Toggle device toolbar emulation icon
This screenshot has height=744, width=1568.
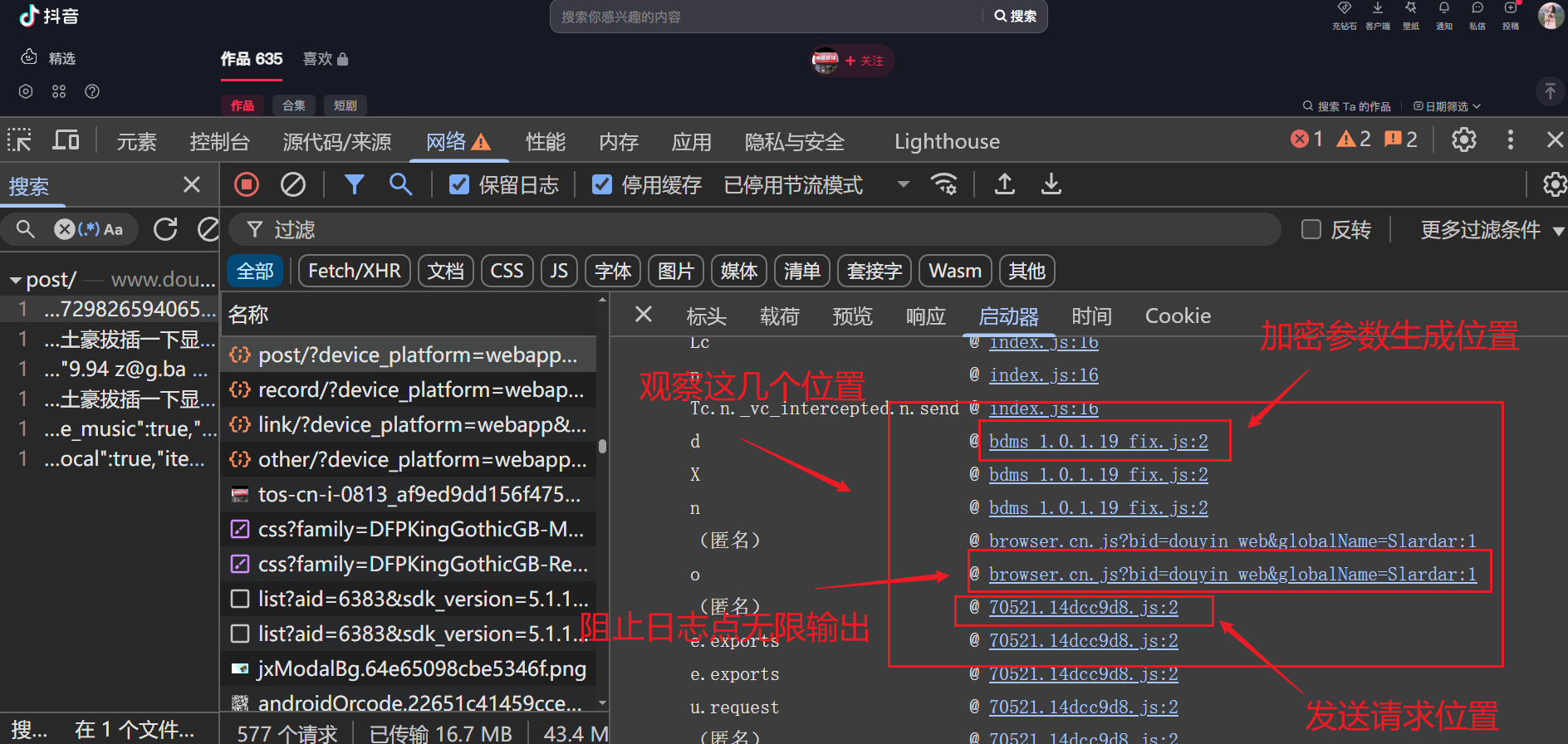pos(66,140)
